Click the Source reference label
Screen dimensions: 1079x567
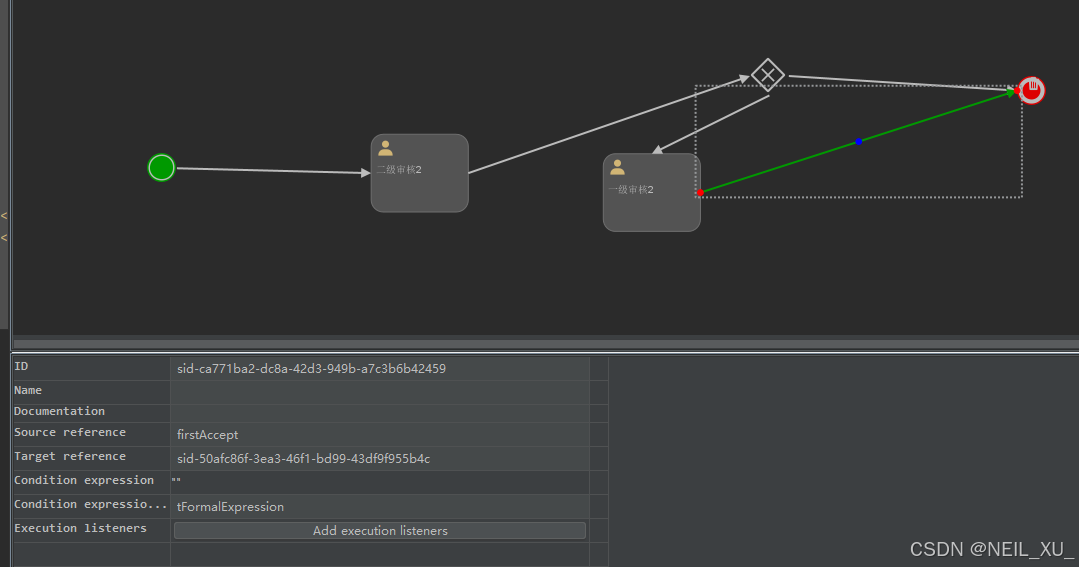coord(70,432)
